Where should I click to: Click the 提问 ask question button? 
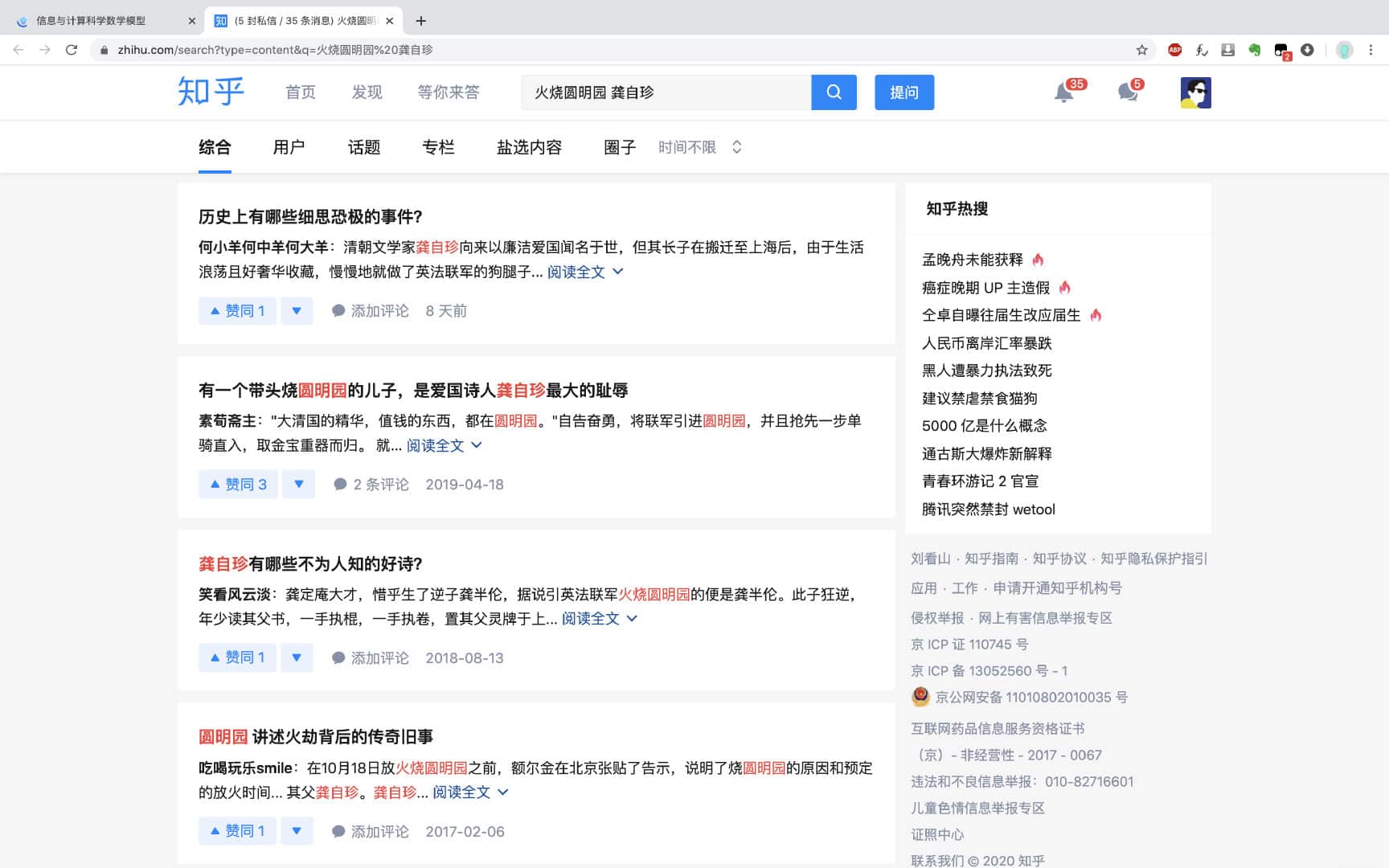(904, 92)
